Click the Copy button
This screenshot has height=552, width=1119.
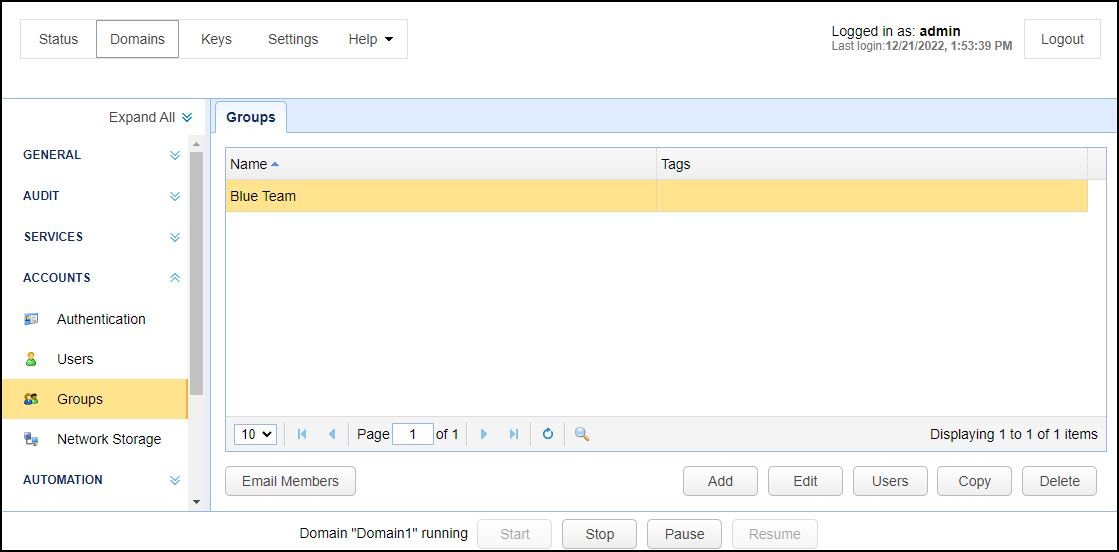pos(975,481)
